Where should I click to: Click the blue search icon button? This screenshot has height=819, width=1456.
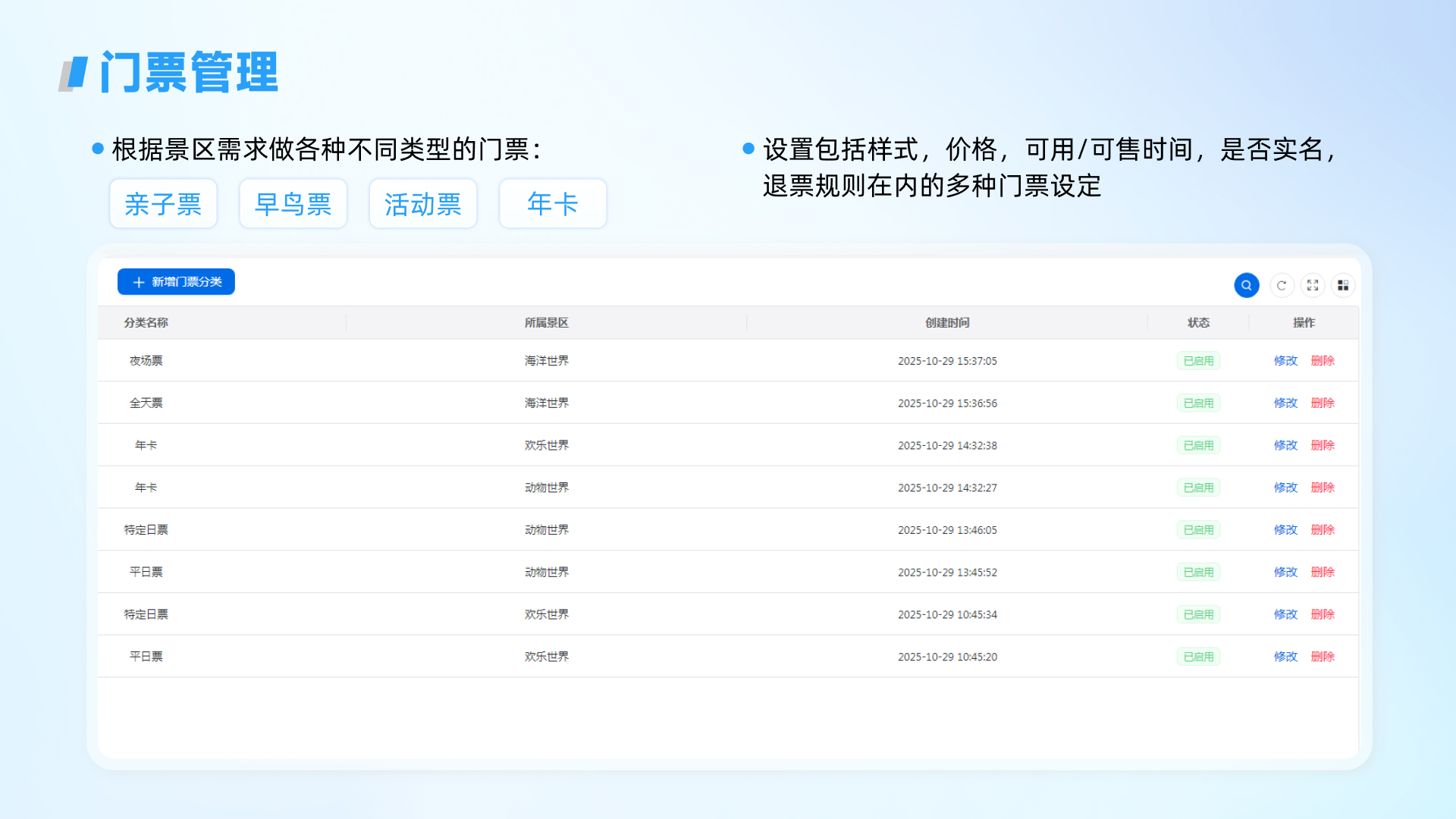click(x=1246, y=285)
